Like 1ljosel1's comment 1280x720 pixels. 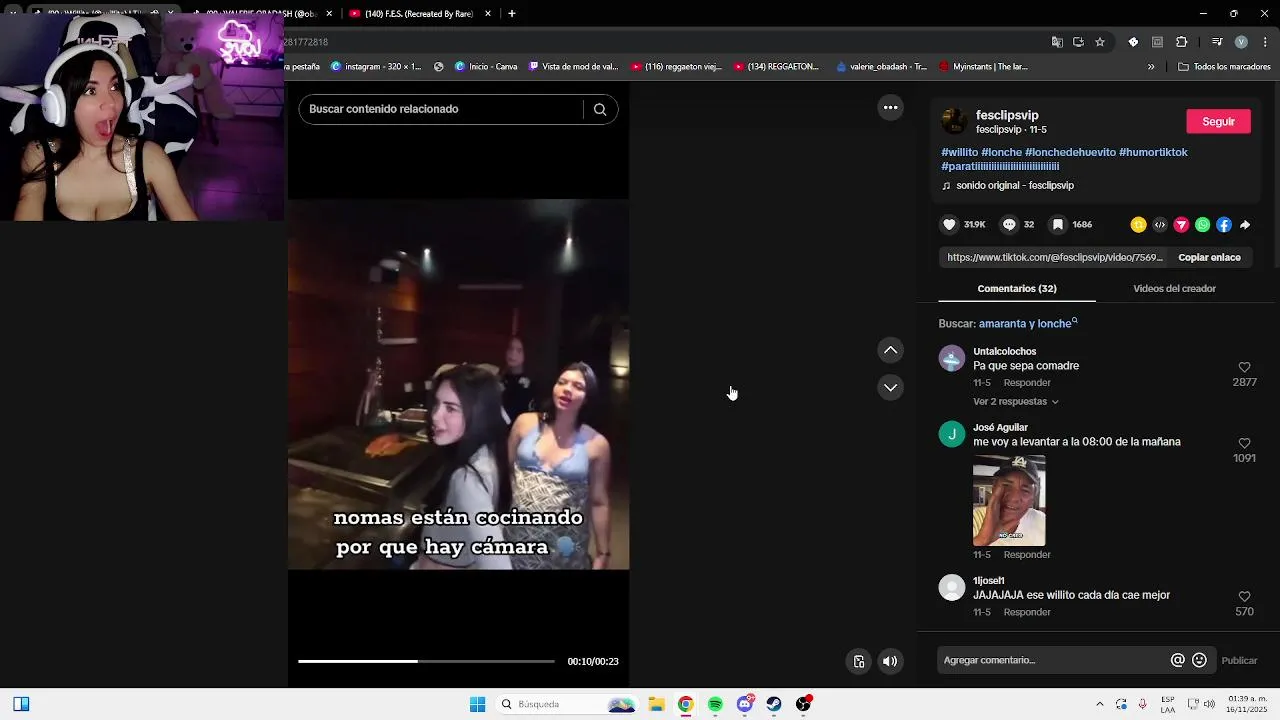pos(1245,596)
